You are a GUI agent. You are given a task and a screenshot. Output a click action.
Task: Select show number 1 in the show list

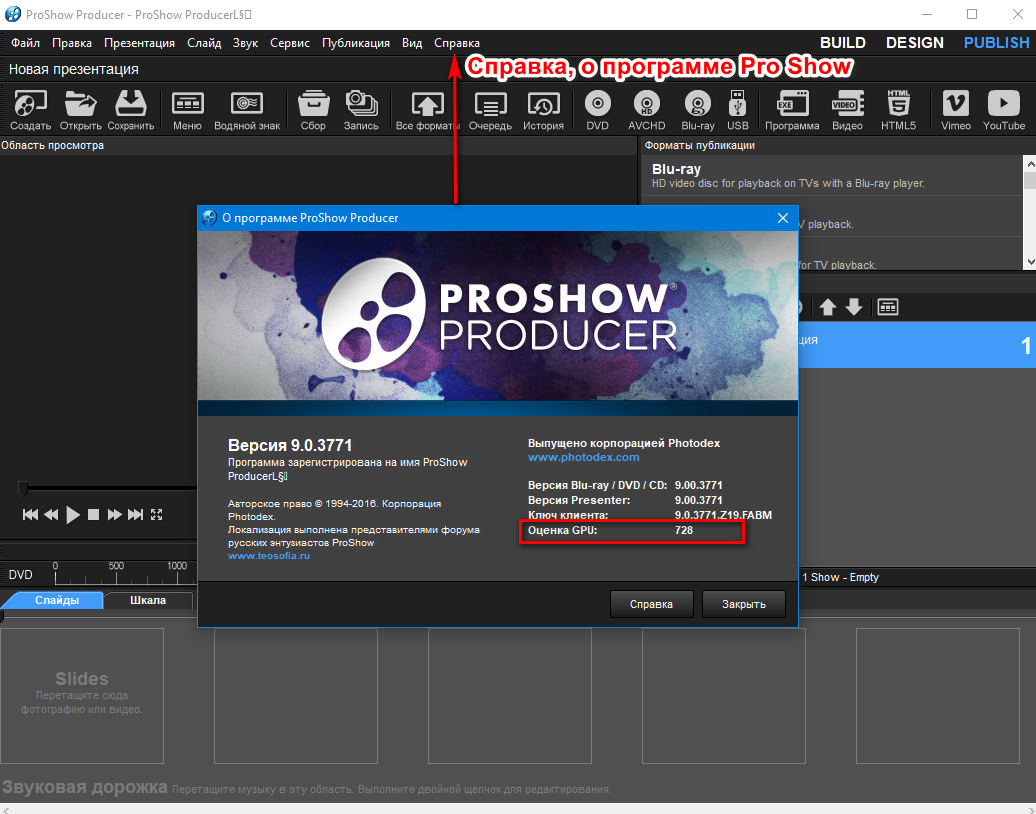point(917,345)
